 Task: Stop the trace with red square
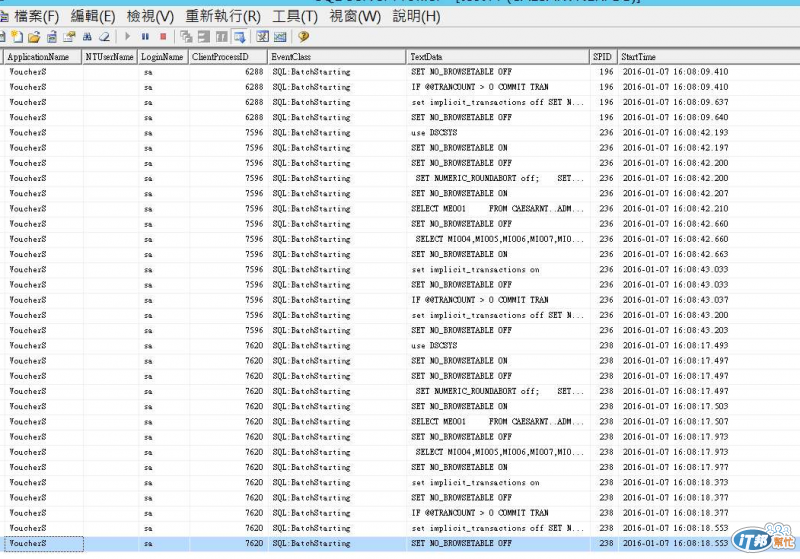[163, 37]
